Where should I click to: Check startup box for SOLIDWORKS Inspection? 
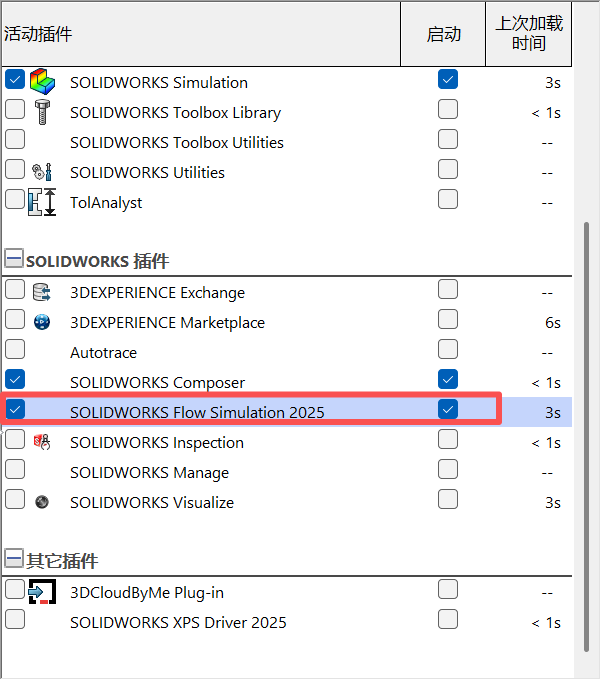(448, 439)
